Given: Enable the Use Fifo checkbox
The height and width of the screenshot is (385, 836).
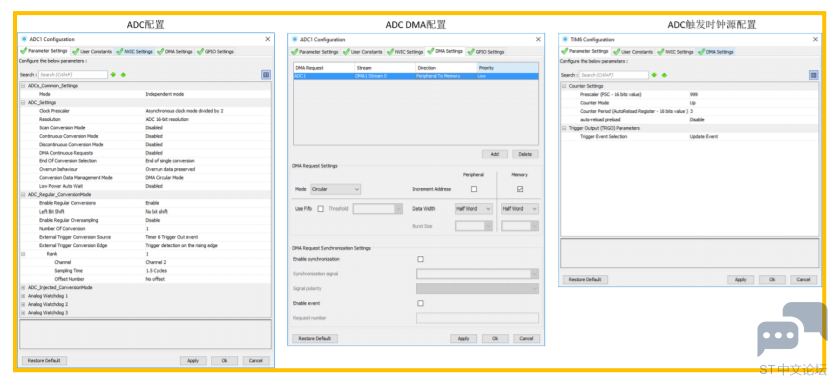Looking at the screenshot, I should [320, 209].
